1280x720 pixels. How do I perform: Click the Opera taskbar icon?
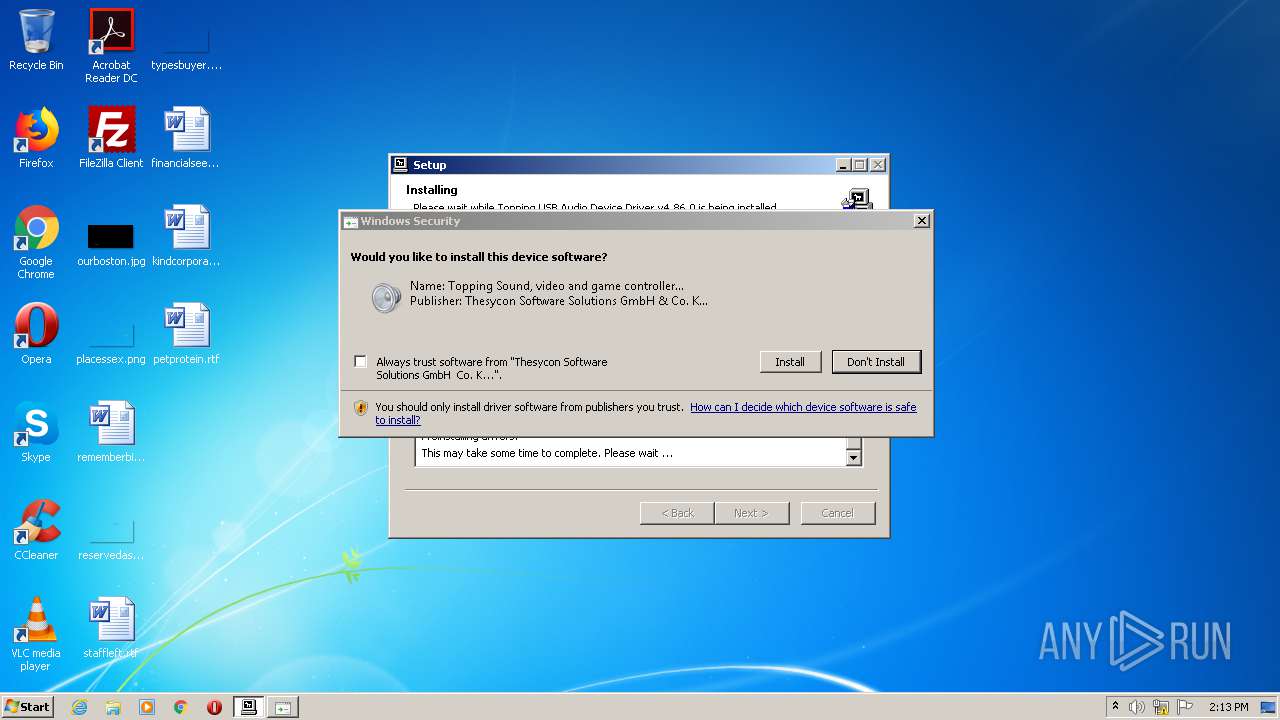[214, 707]
